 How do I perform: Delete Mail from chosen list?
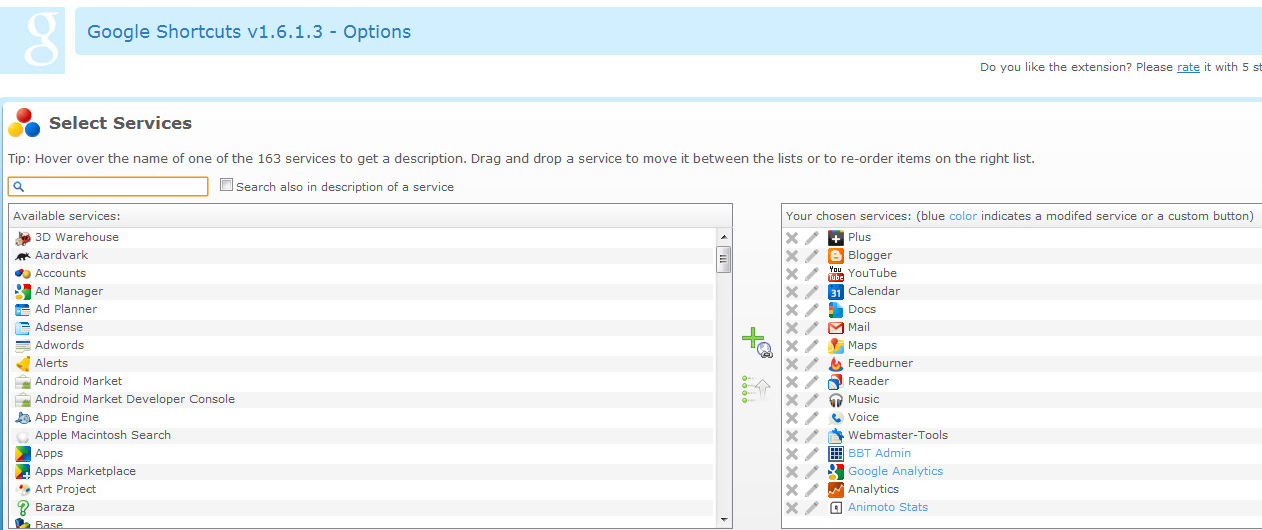point(792,328)
